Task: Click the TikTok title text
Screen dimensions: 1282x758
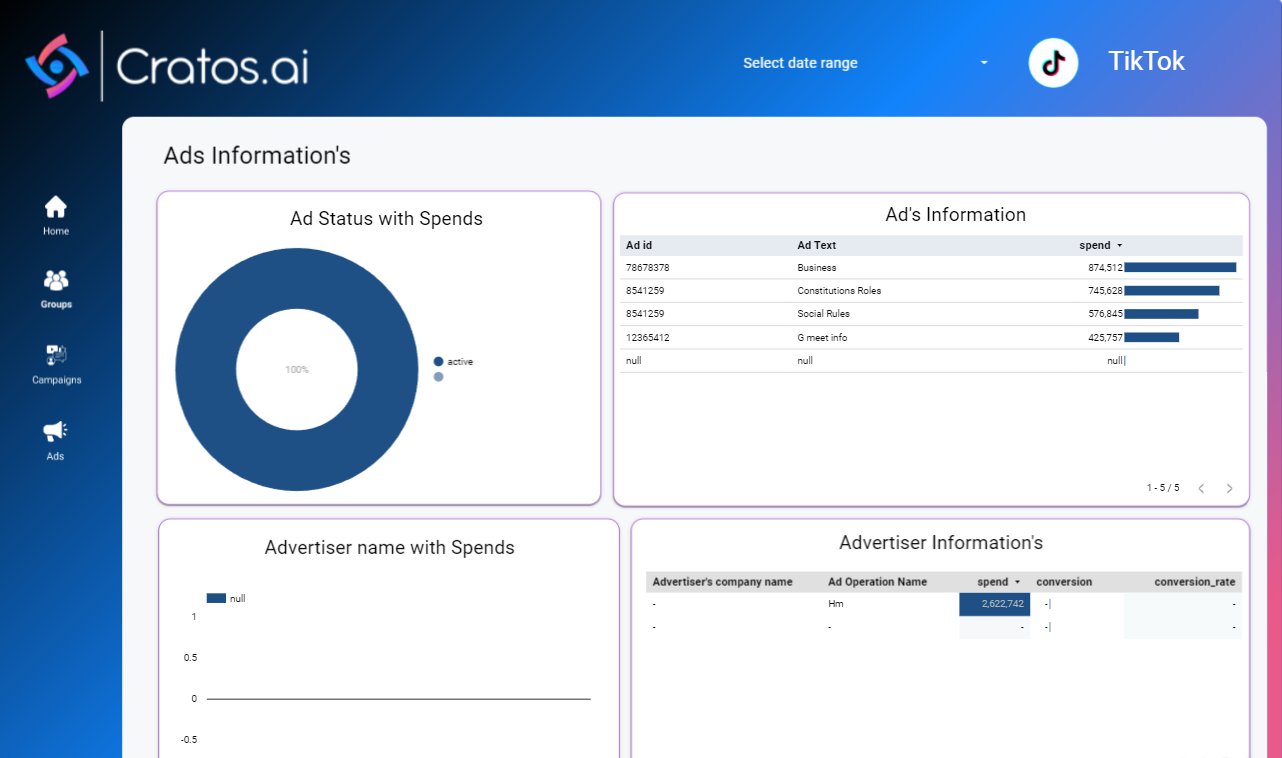Action: pyautogui.click(x=1146, y=61)
